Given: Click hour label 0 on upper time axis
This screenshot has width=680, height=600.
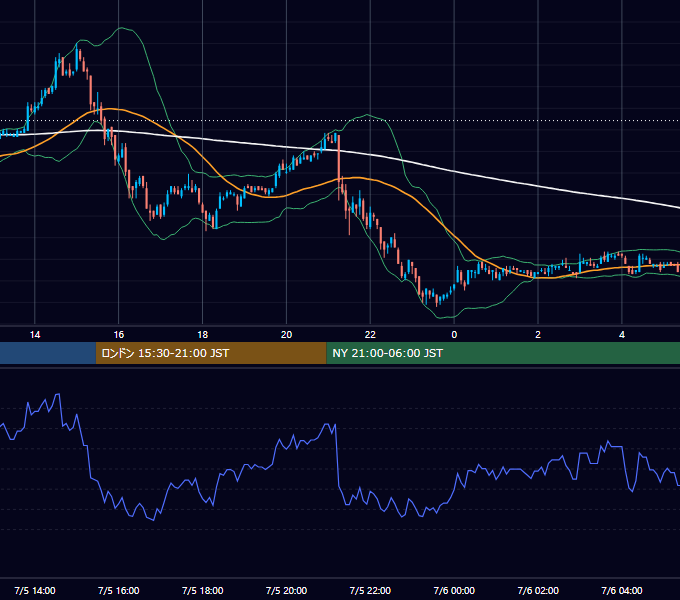Looking at the screenshot, I should click(454, 335).
